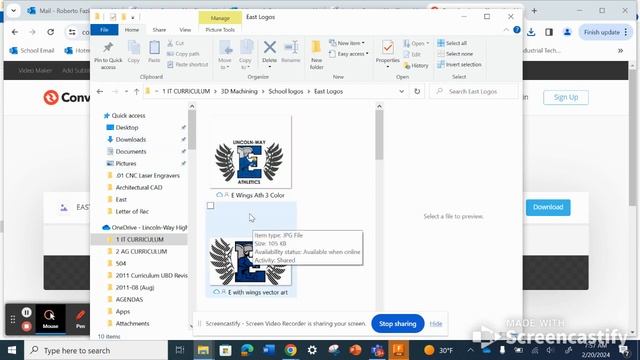This screenshot has width=640, height=360.
Task: Click 3D Machining in breadcrumb path
Action: [x=239, y=91]
